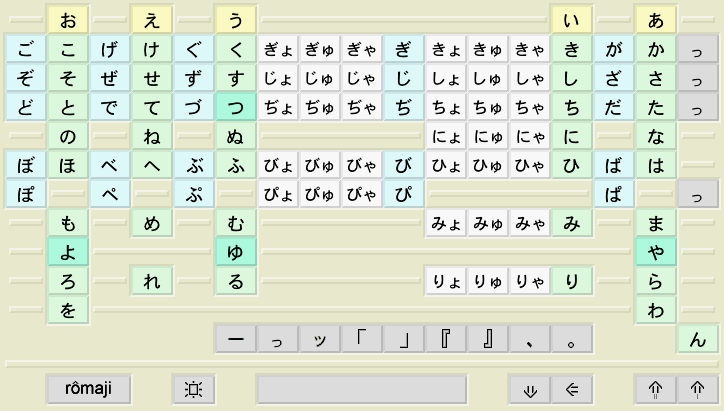Switch layout with the rômaji button
The height and width of the screenshot is (411, 724).
point(89,389)
